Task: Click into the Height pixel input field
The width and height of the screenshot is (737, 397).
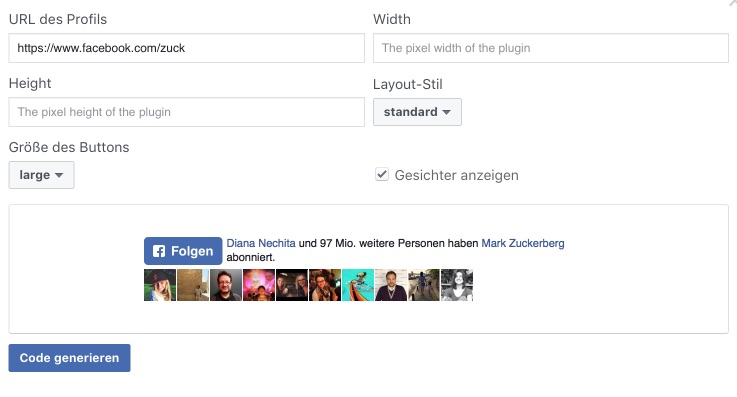Action: 187,112
